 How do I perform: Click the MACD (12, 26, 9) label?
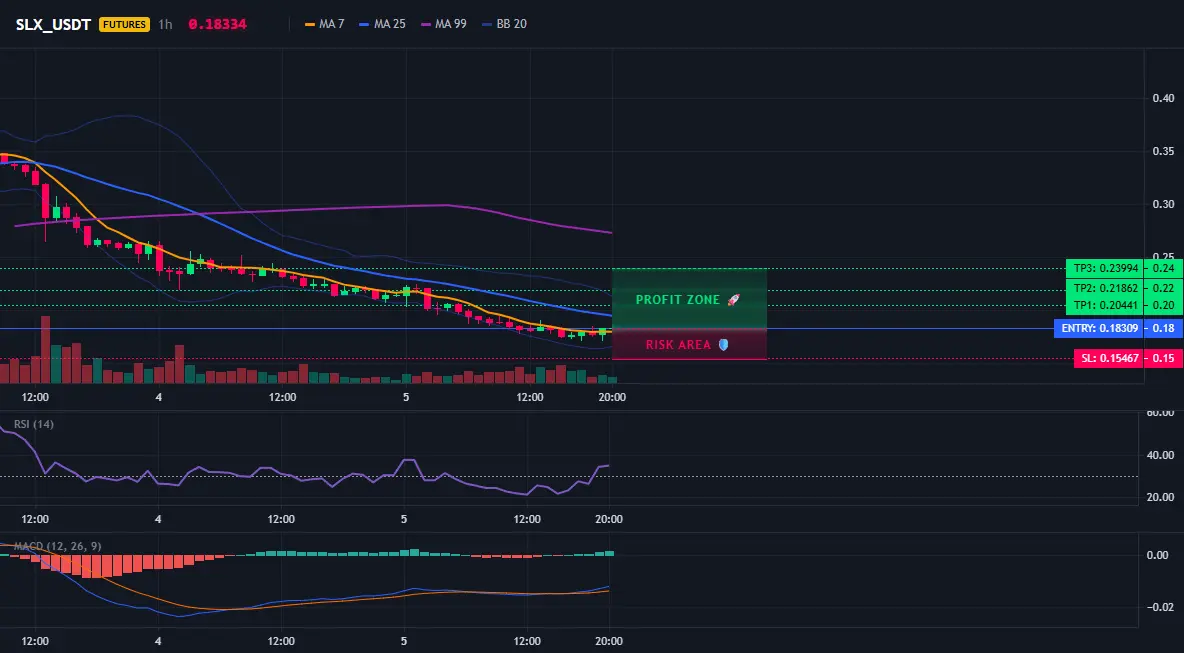(x=57, y=546)
